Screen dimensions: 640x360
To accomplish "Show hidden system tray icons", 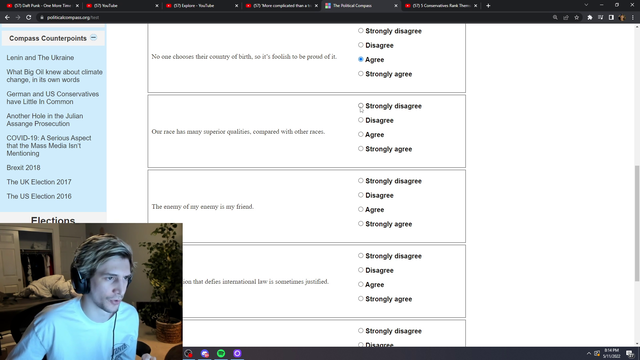I will coord(589,353).
